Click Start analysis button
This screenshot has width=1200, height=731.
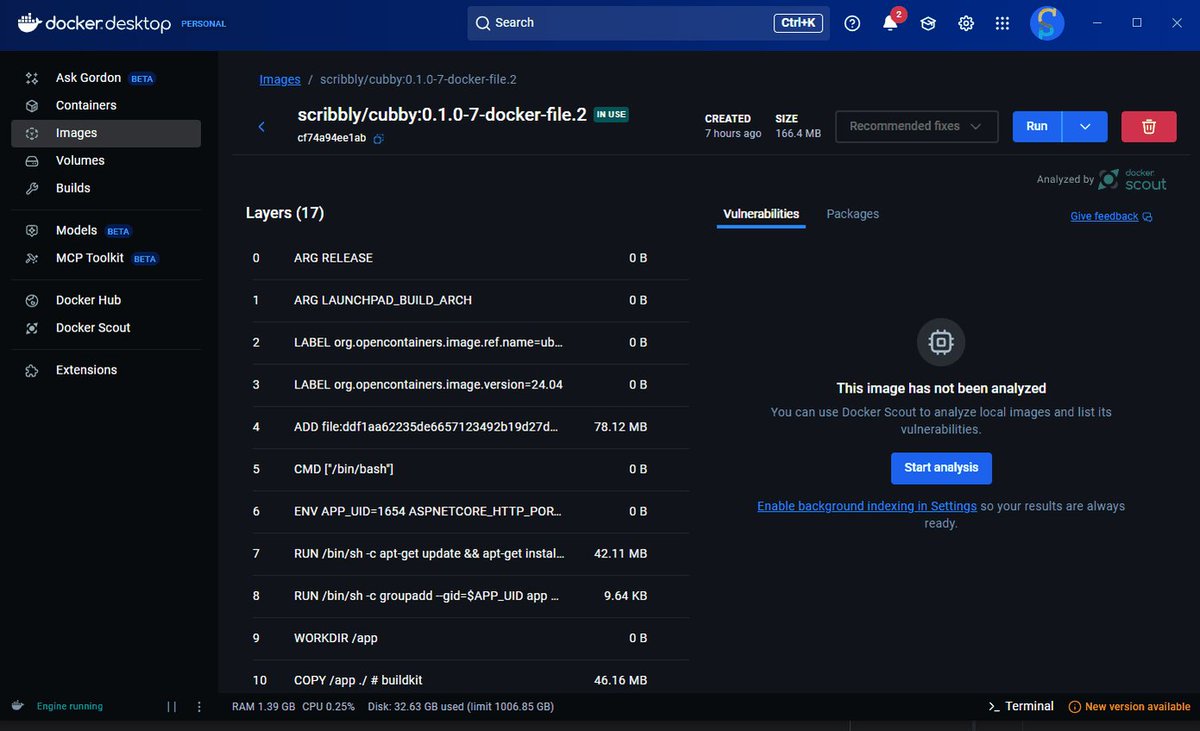tap(941, 468)
